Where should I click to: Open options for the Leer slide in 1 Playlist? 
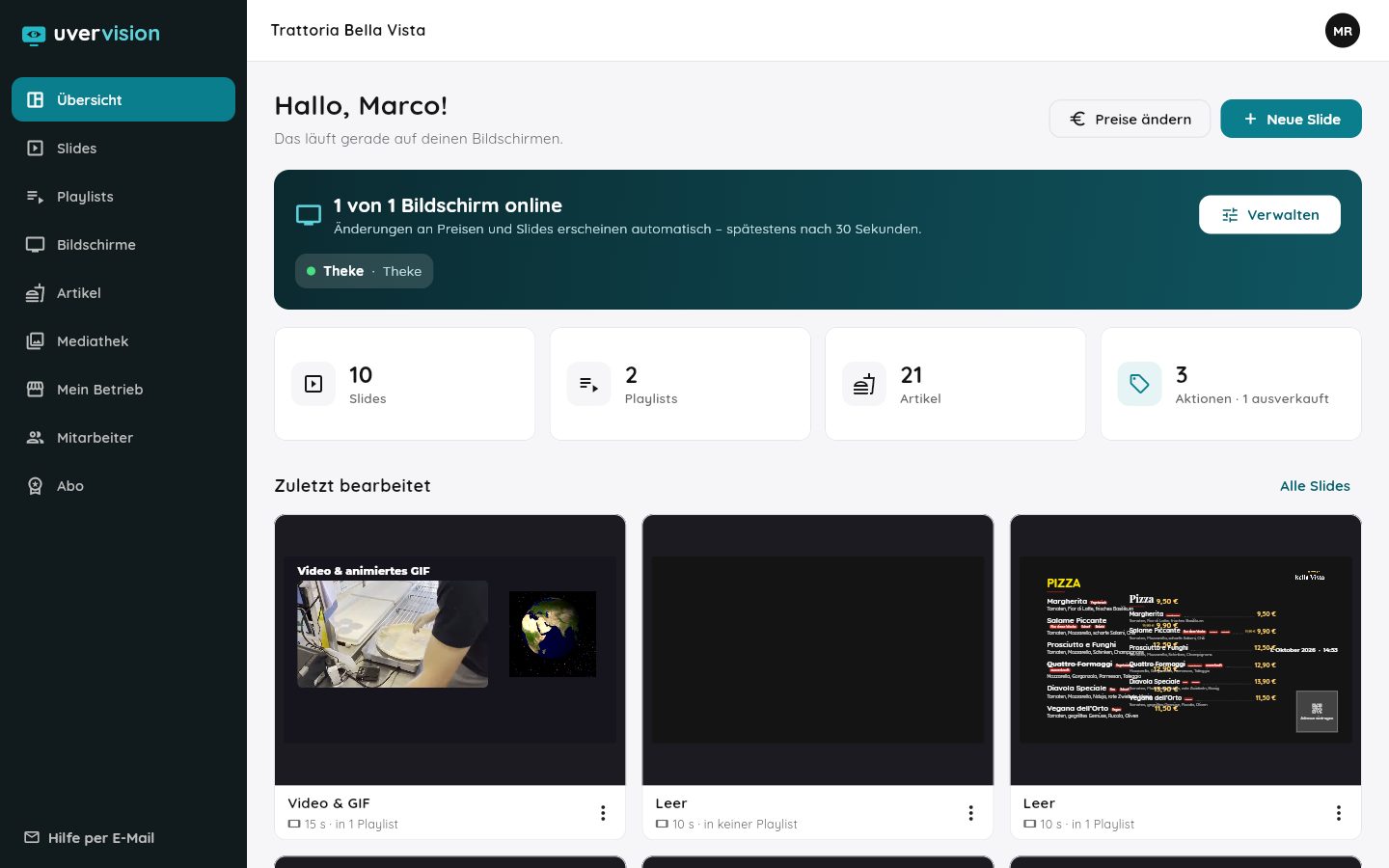[1339, 813]
